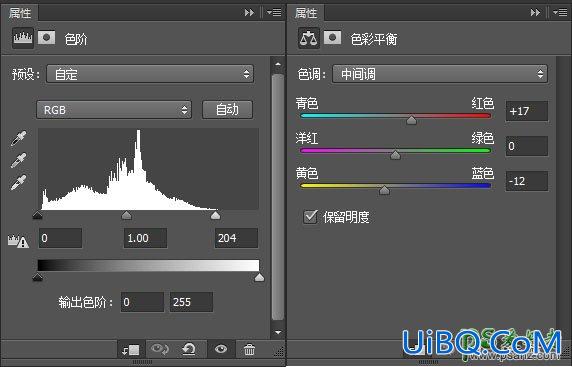View previous state icon in Levels panel
This screenshot has height=367, width=572.
click(159, 349)
